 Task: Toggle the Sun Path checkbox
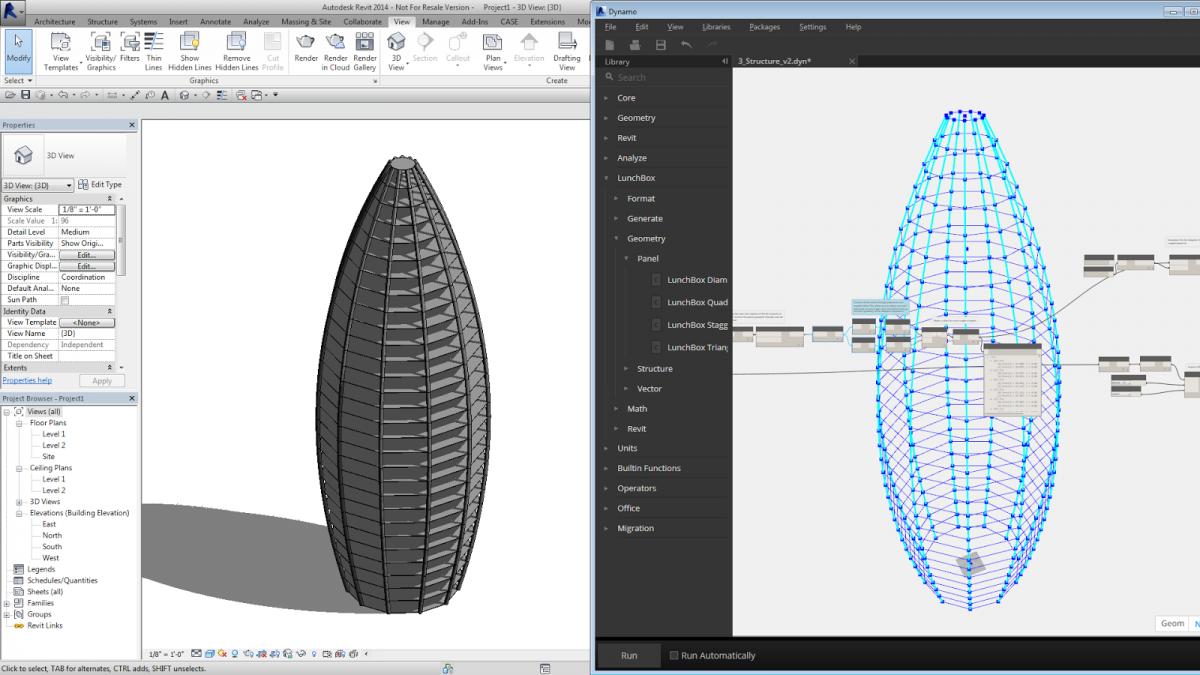65,300
